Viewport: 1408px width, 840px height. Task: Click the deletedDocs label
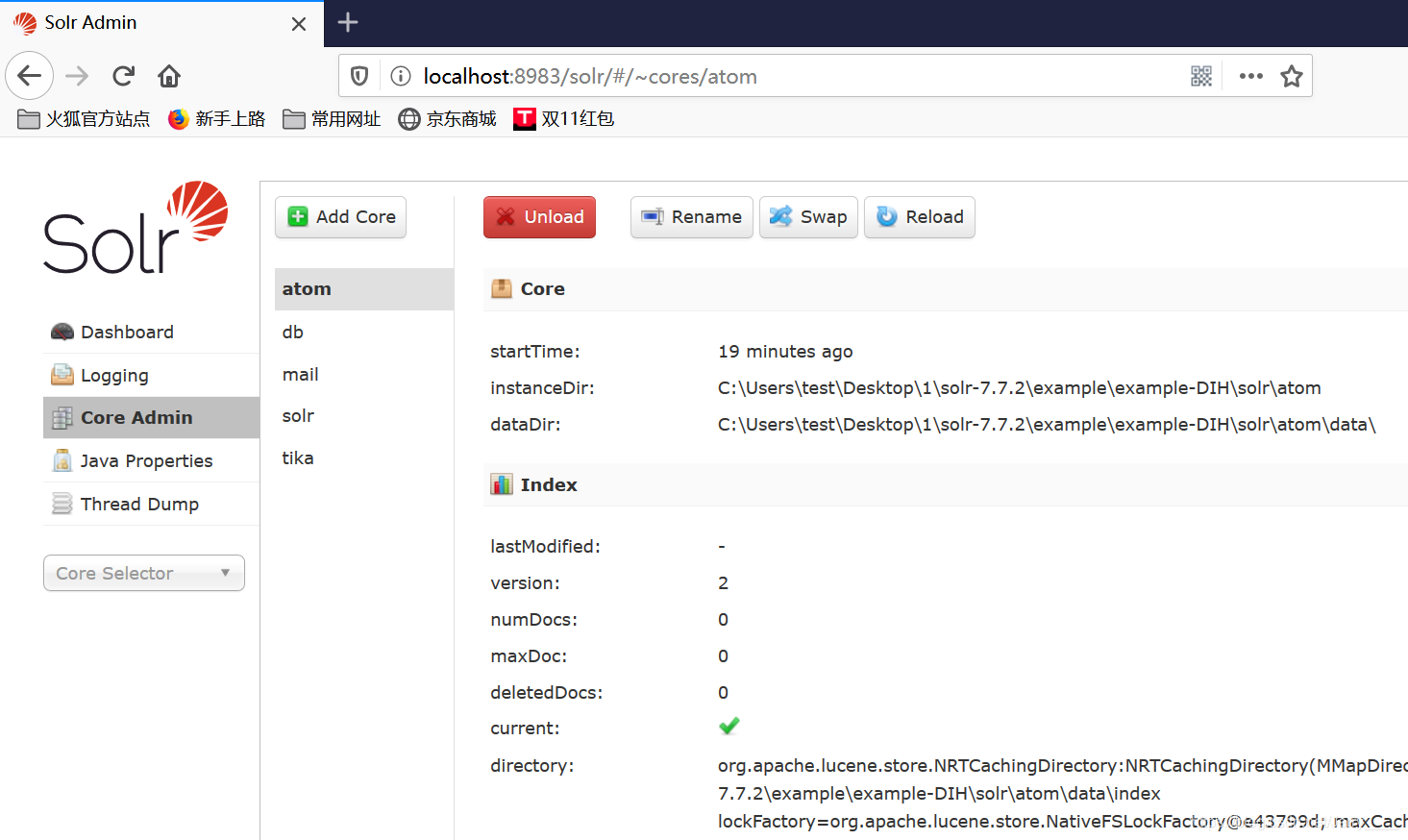(x=546, y=693)
